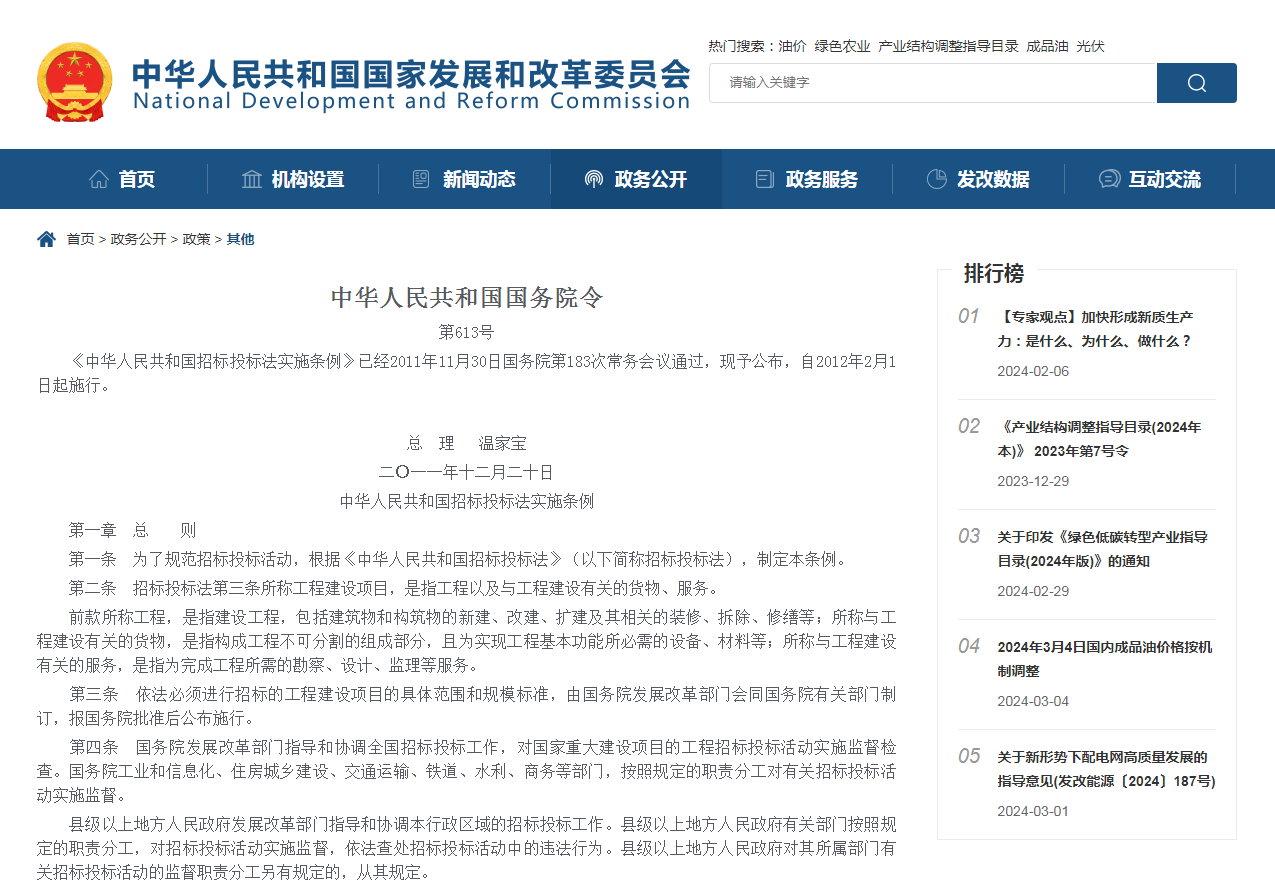Open the 政务公开 navigation menu item
The image size is (1275, 890).
[636, 179]
